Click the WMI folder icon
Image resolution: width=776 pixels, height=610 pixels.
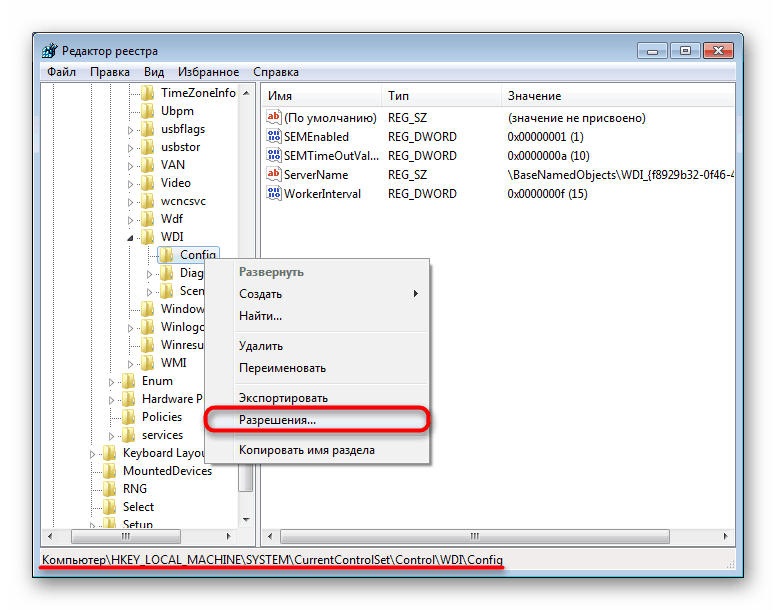(147, 363)
